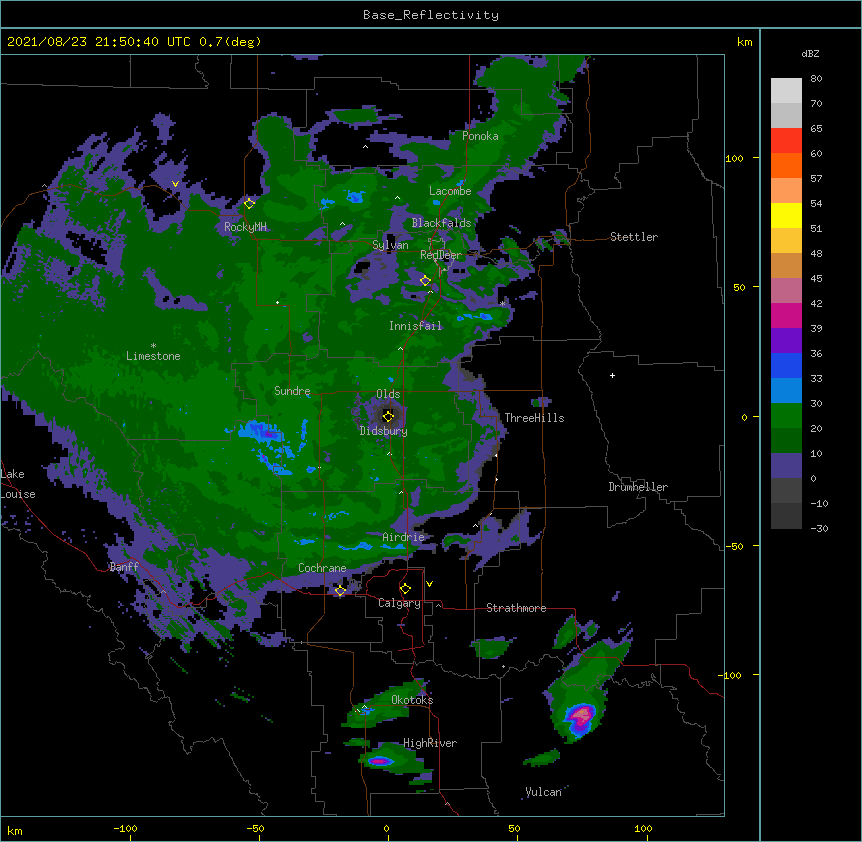Click the RedDeer city label

pyautogui.click(x=441, y=255)
